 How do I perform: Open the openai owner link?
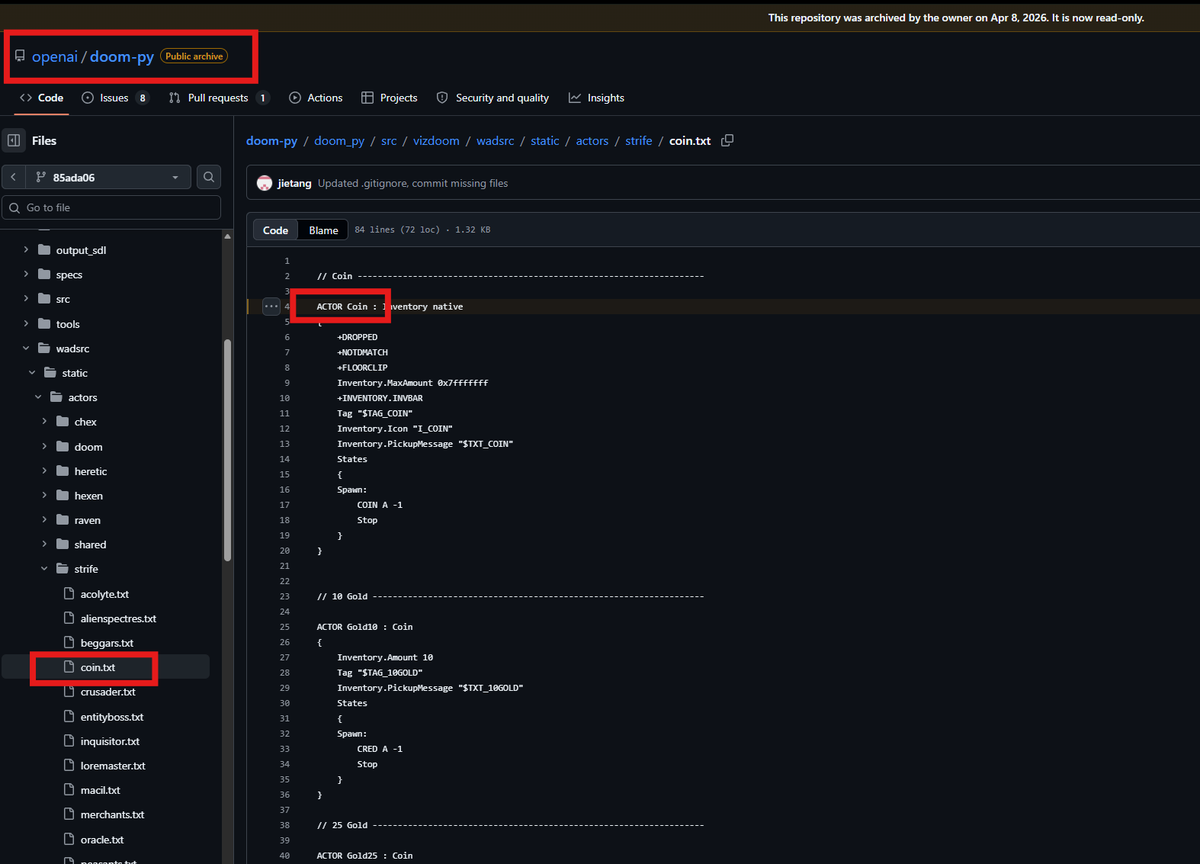(54, 57)
